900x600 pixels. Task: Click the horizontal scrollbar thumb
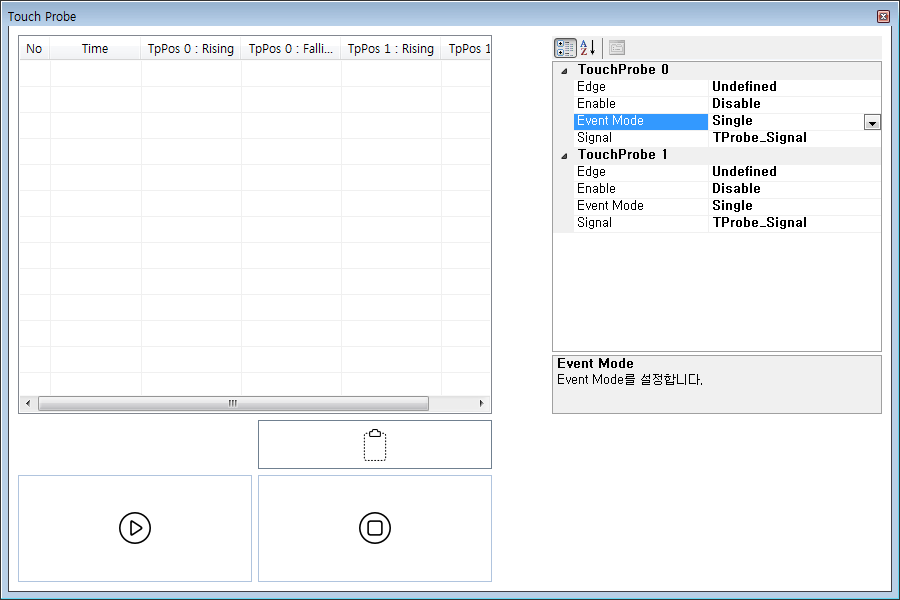click(233, 404)
